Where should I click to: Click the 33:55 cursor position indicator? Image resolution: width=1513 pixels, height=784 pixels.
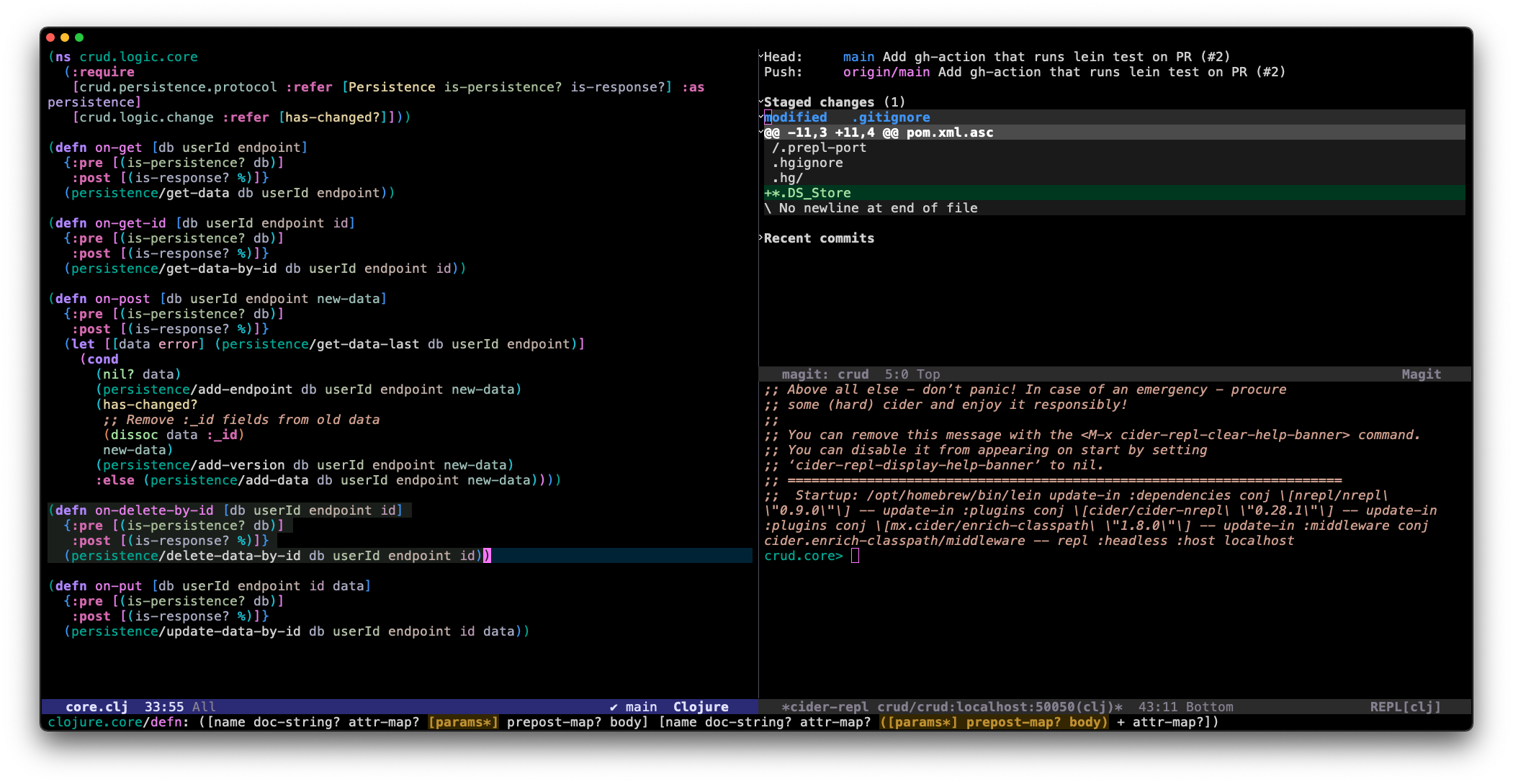tap(164, 706)
